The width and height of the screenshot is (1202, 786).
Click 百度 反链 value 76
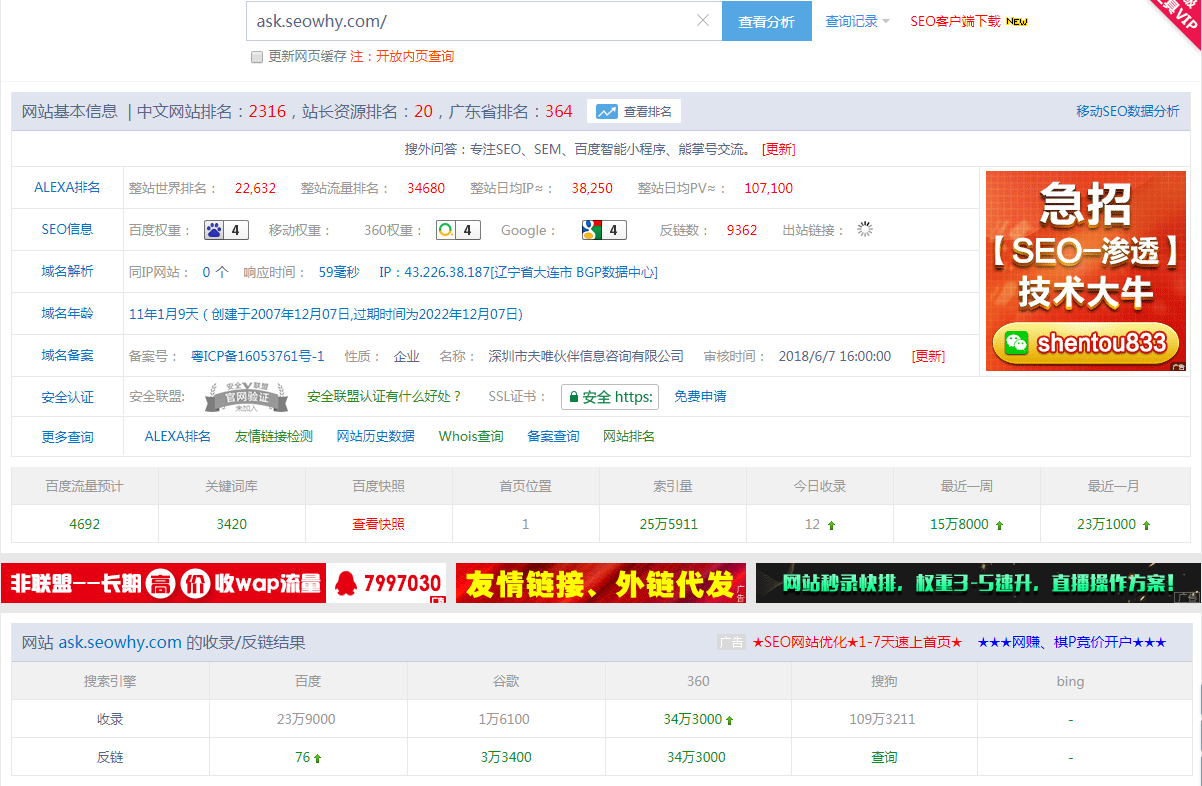click(x=303, y=757)
